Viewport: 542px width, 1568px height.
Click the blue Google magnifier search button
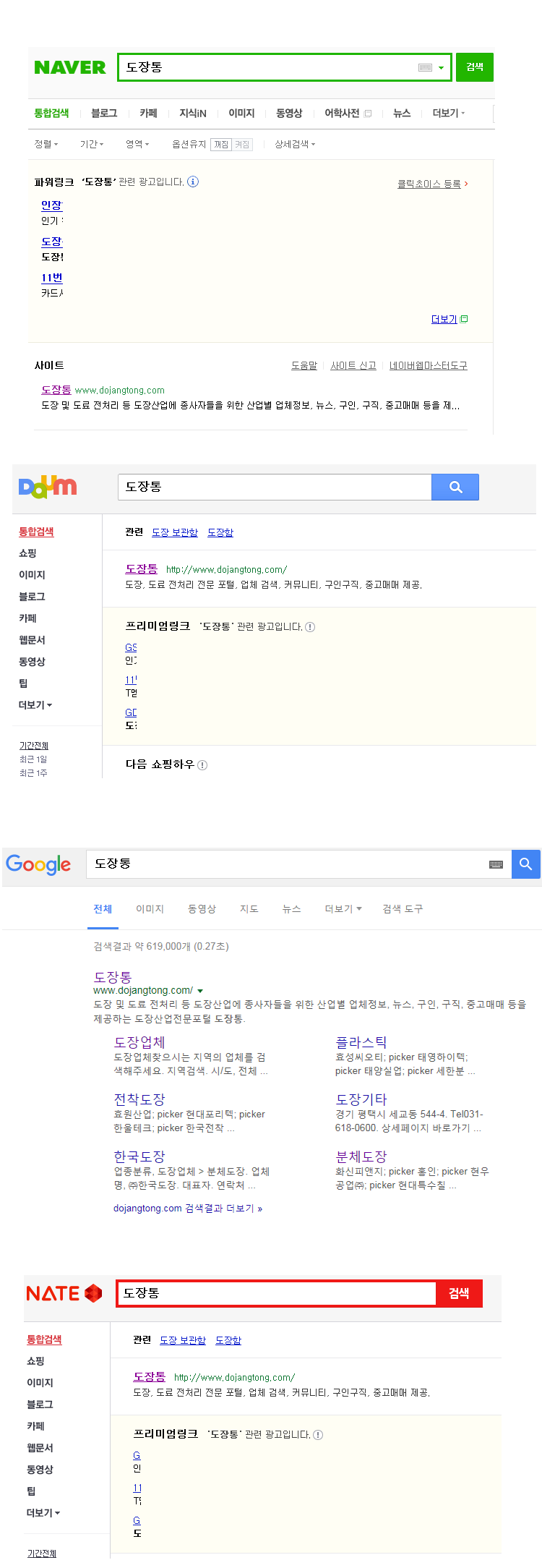pos(526,864)
